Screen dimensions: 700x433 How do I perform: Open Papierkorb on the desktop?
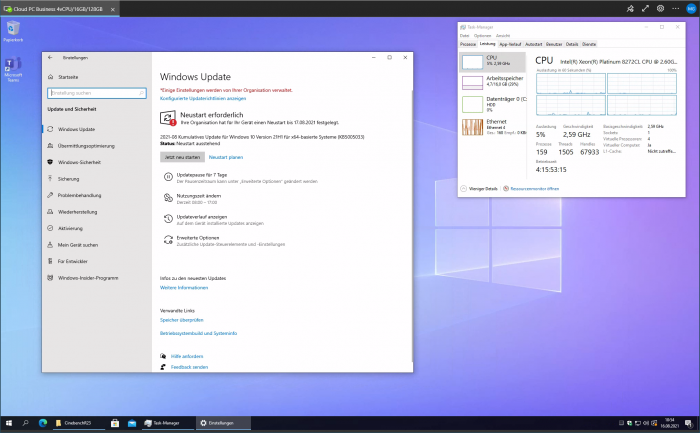coord(13,31)
